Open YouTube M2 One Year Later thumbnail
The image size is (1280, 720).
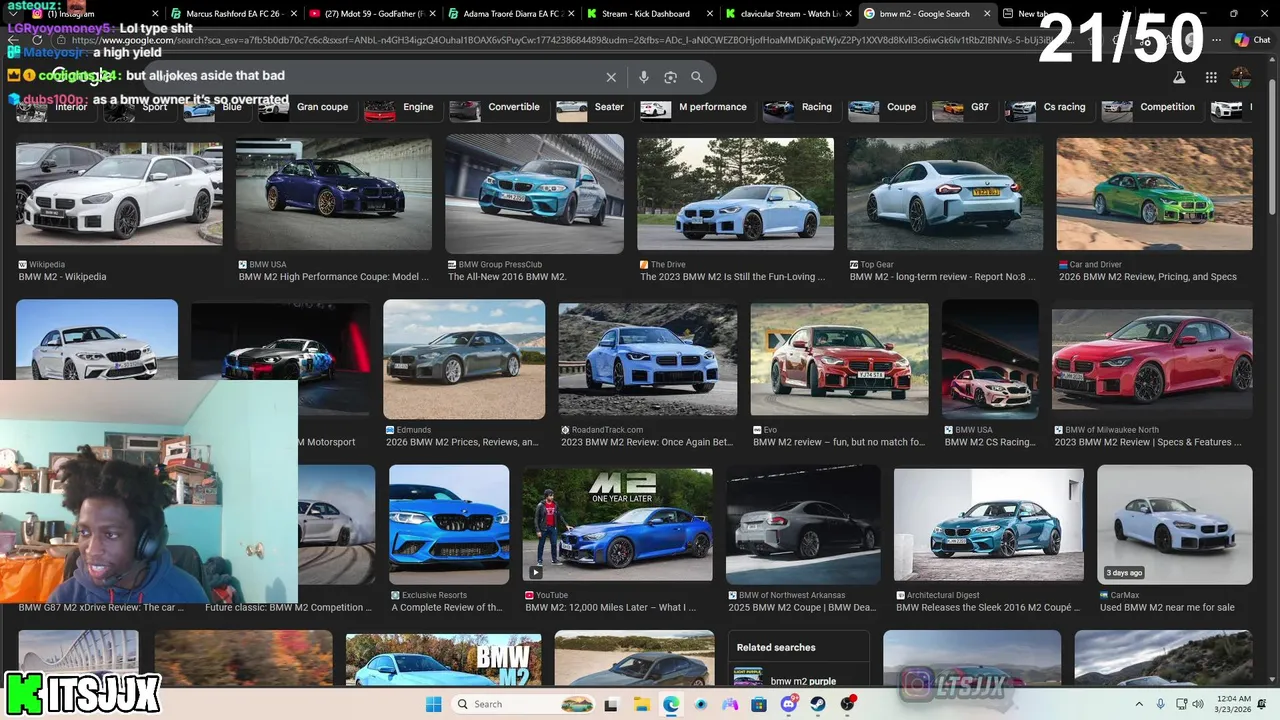tap(617, 524)
